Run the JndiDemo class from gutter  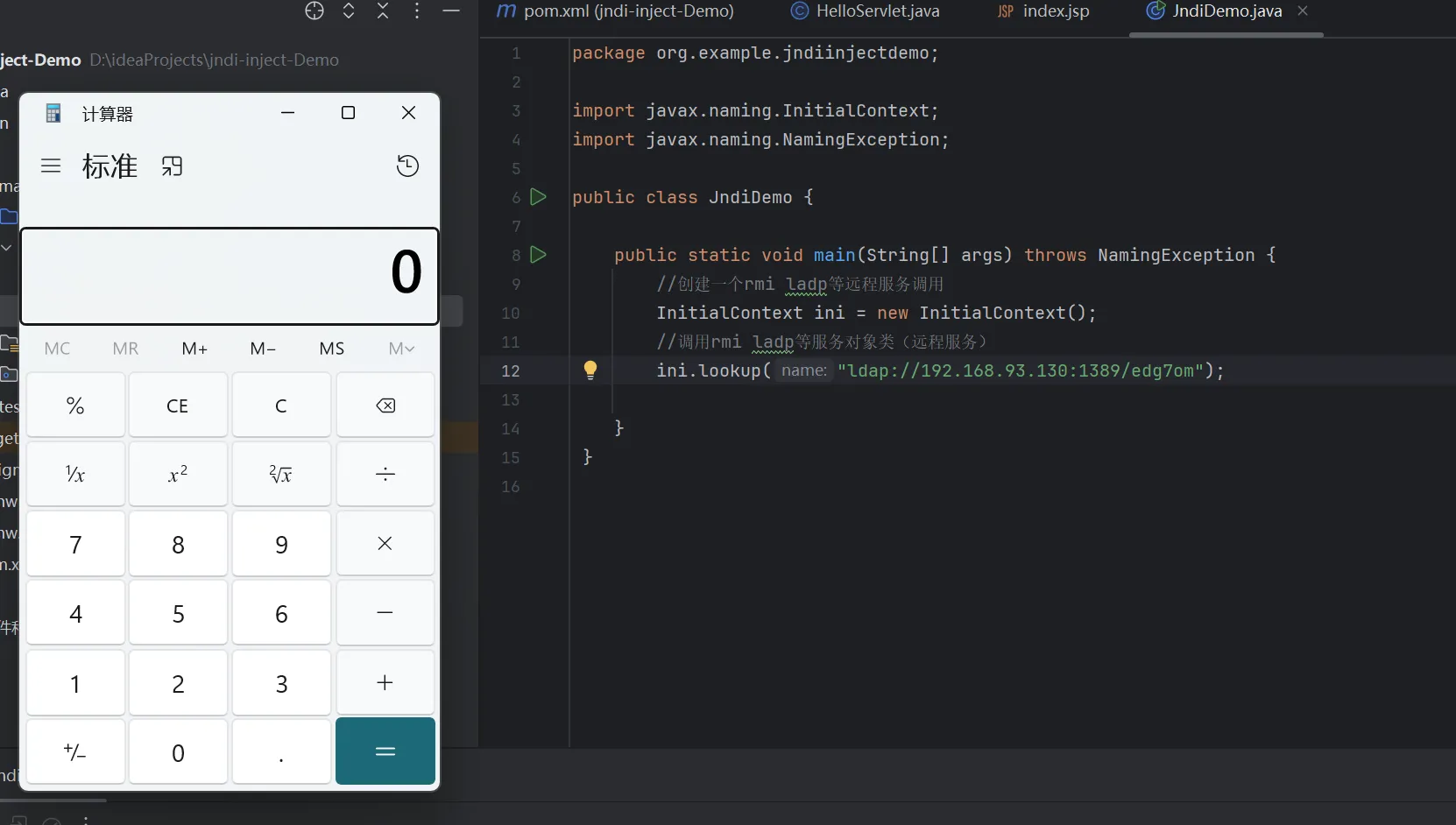tap(539, 197)
